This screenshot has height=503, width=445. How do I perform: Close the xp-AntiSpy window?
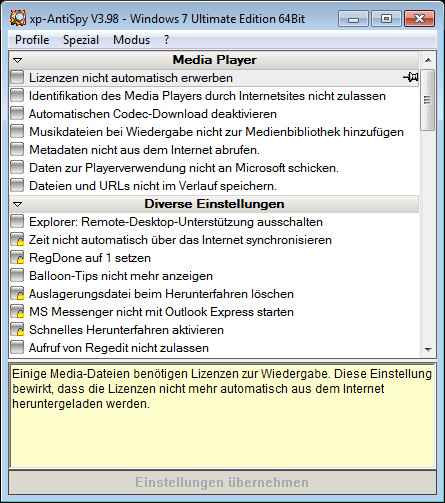tap(419, 19)
